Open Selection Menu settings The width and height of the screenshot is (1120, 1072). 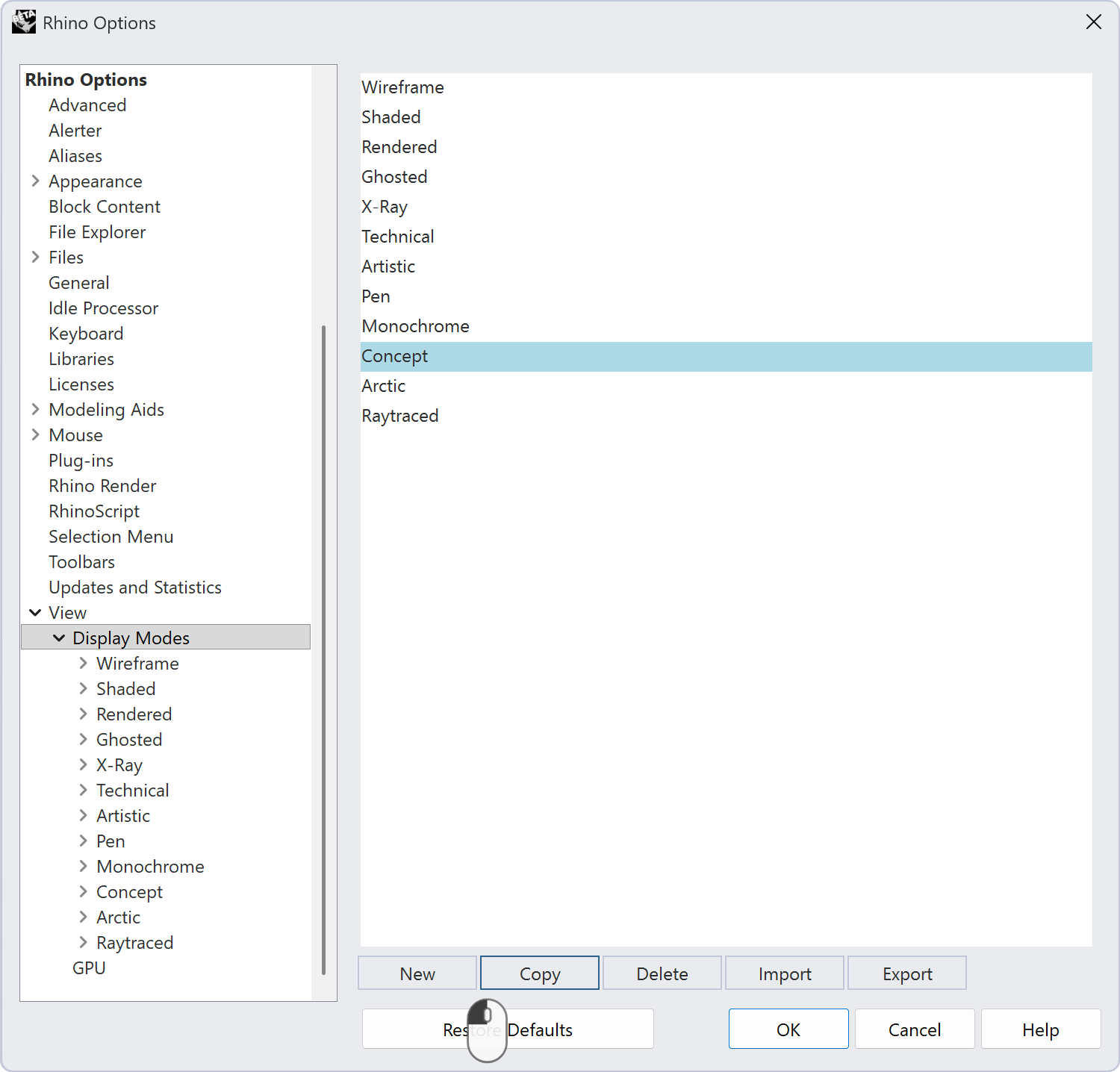click(111, 537)
